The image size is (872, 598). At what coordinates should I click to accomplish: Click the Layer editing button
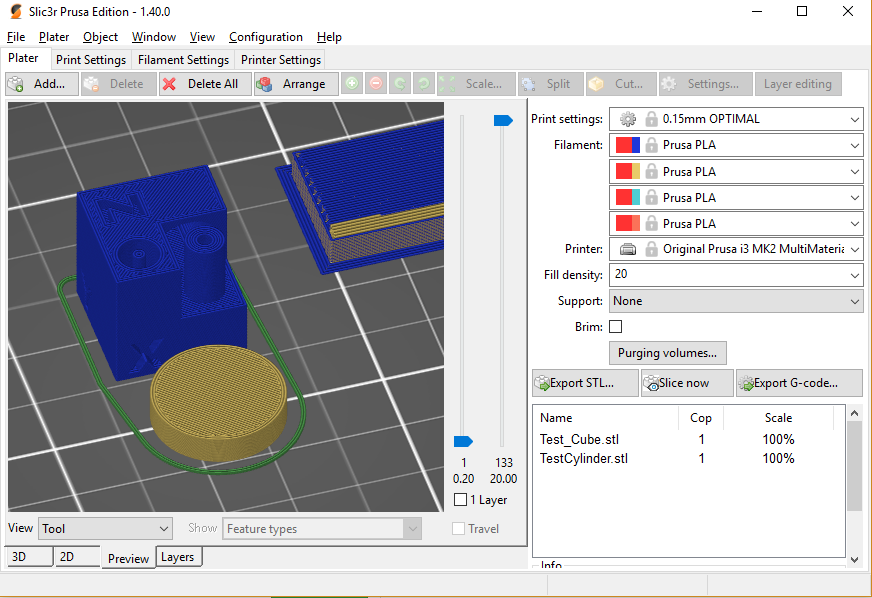click(x=798, y=84)
